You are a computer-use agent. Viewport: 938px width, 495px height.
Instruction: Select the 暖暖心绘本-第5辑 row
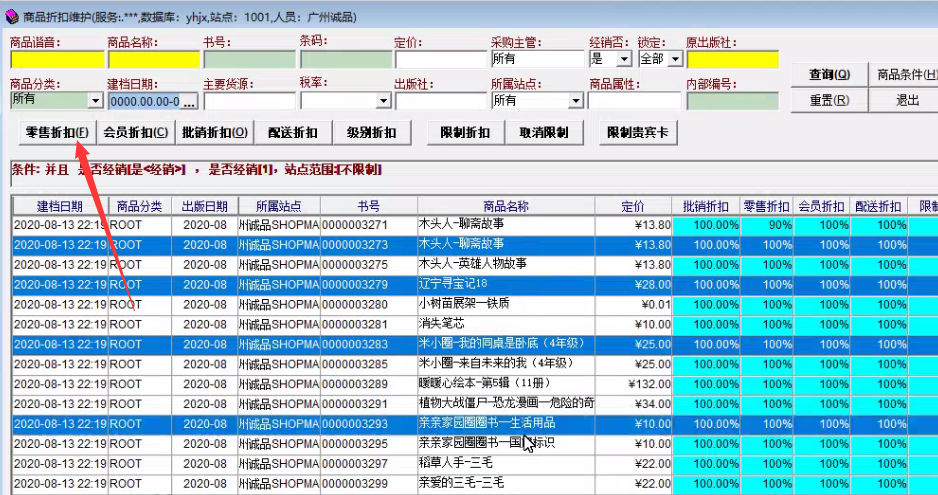pos(473,384)
